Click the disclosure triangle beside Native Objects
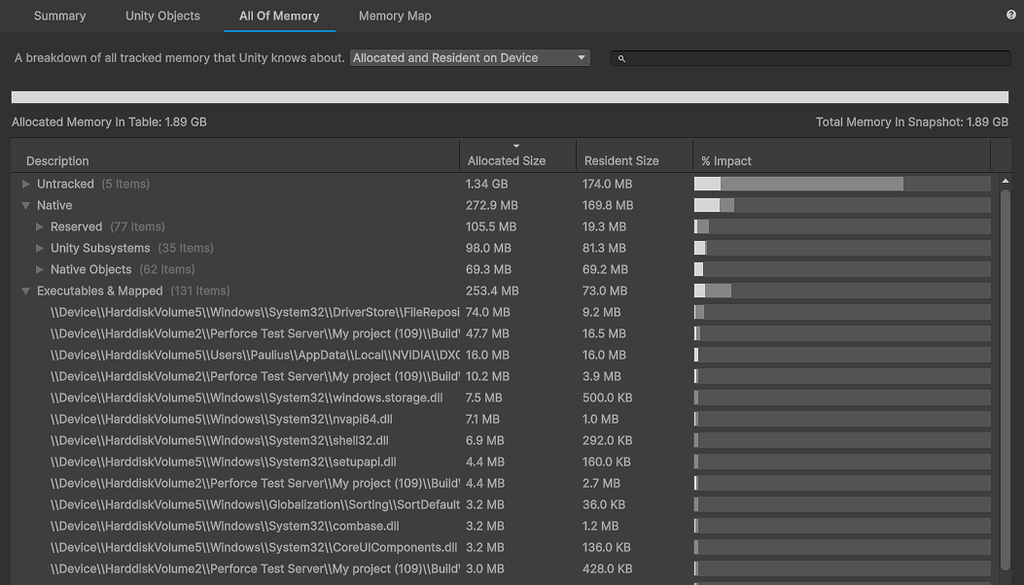This screenshot has height=585, width=1024. click(38, 269)
